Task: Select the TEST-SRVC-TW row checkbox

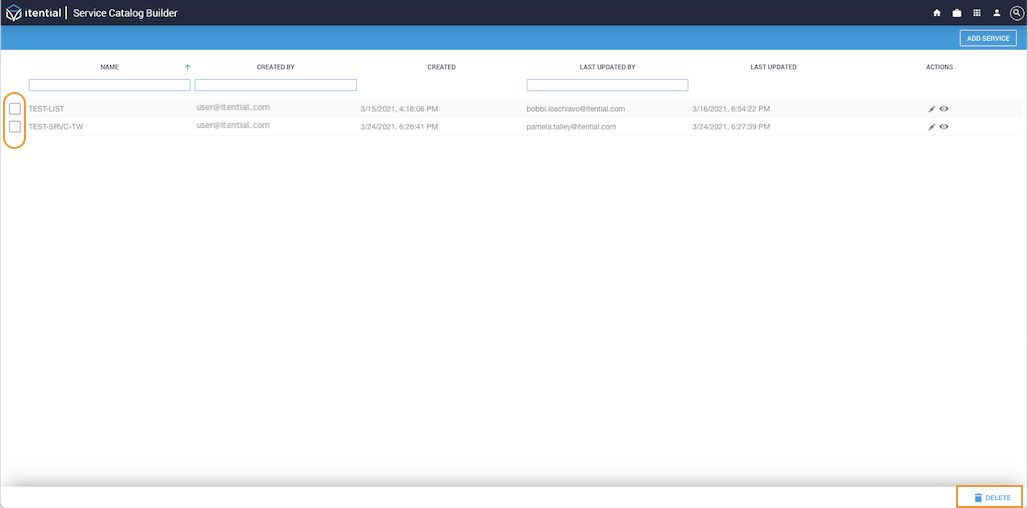Action: 15,127
